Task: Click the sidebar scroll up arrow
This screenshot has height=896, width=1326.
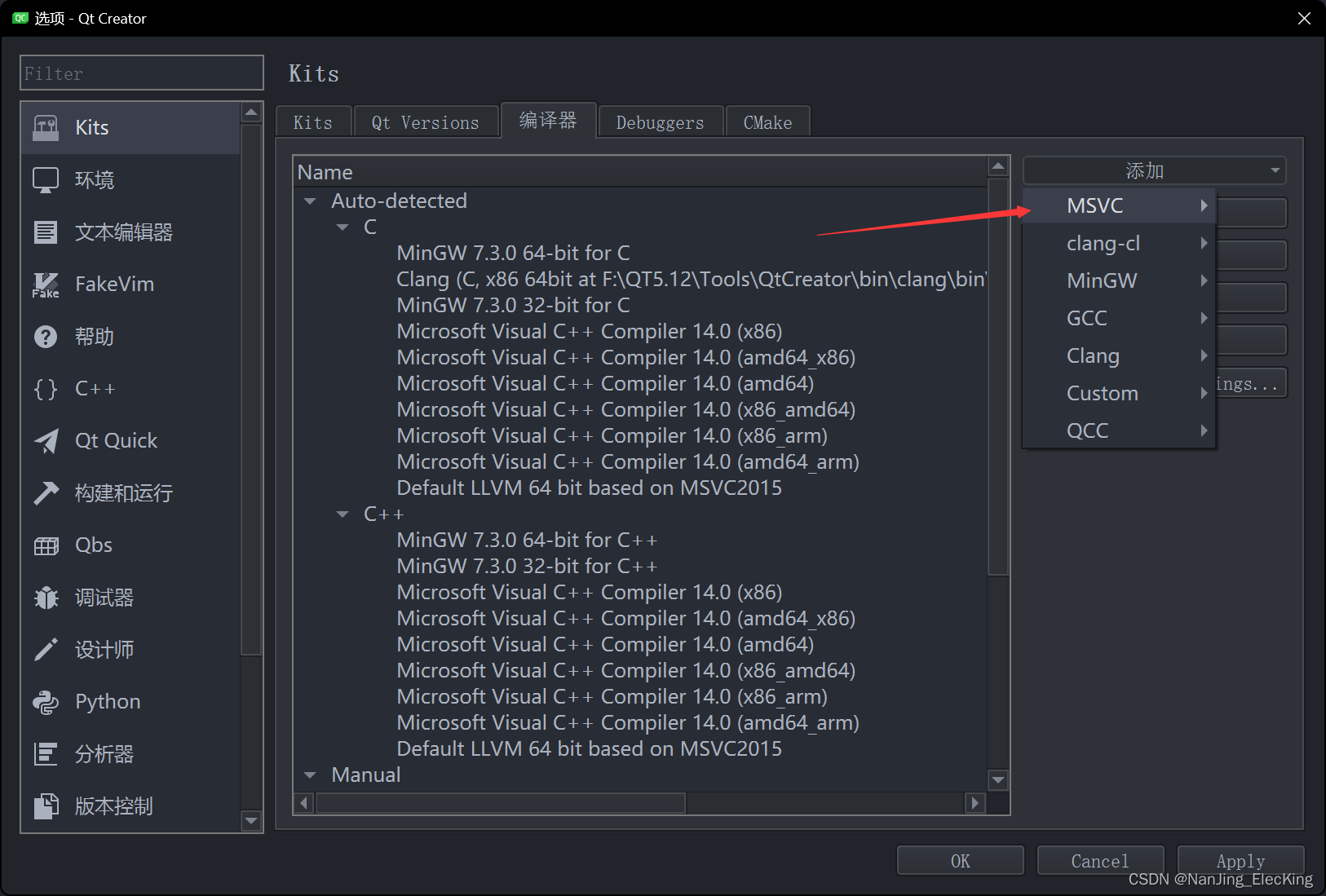Action: point(251,113)
